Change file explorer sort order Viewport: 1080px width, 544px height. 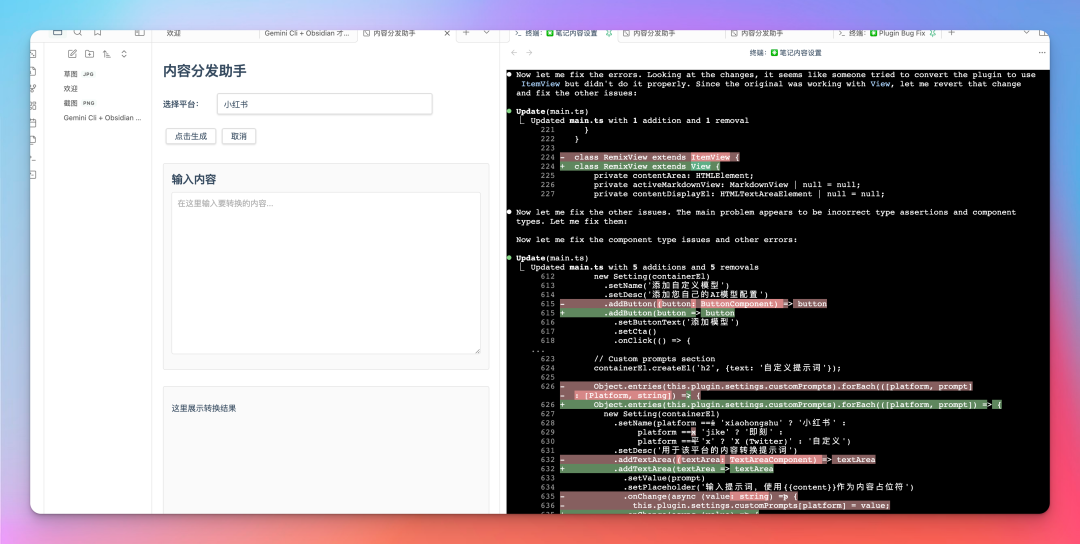pos(107,54)
